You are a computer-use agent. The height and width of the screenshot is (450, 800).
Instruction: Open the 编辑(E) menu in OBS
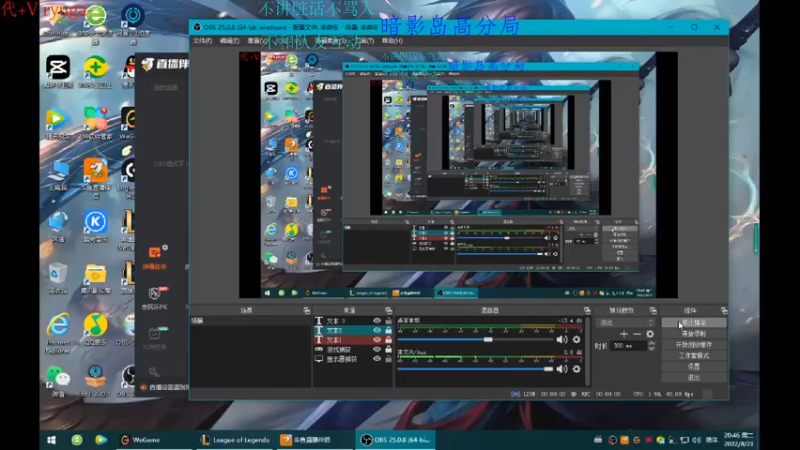(x=229, y=41)
